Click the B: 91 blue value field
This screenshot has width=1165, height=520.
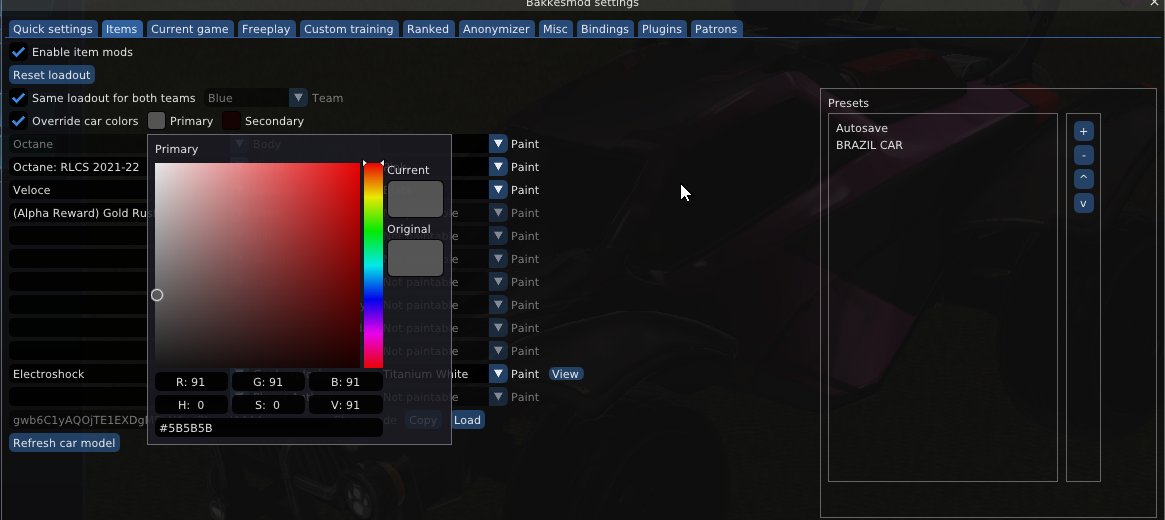tap(345, 382)
